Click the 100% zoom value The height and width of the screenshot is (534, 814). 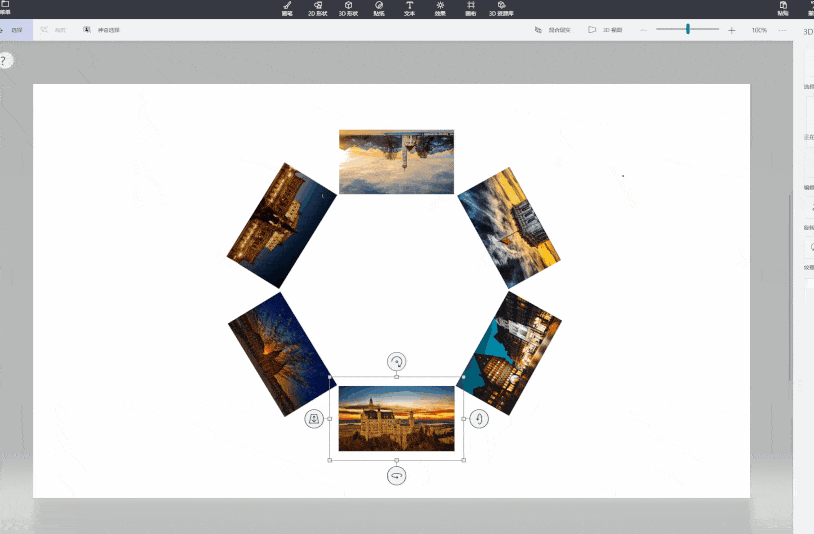[759, 30]
